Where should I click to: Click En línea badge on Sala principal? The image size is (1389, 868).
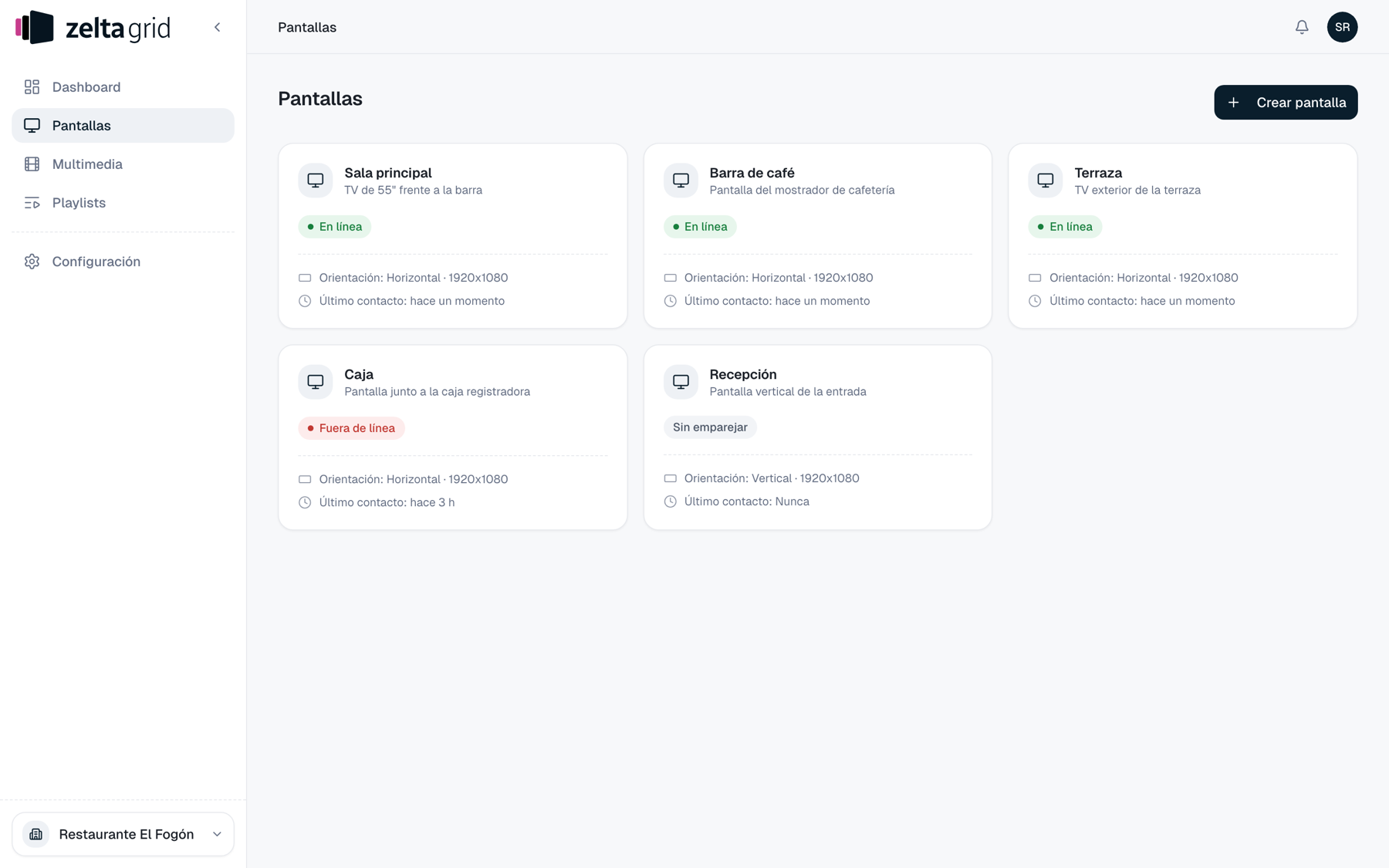click(x=335, y=227)
